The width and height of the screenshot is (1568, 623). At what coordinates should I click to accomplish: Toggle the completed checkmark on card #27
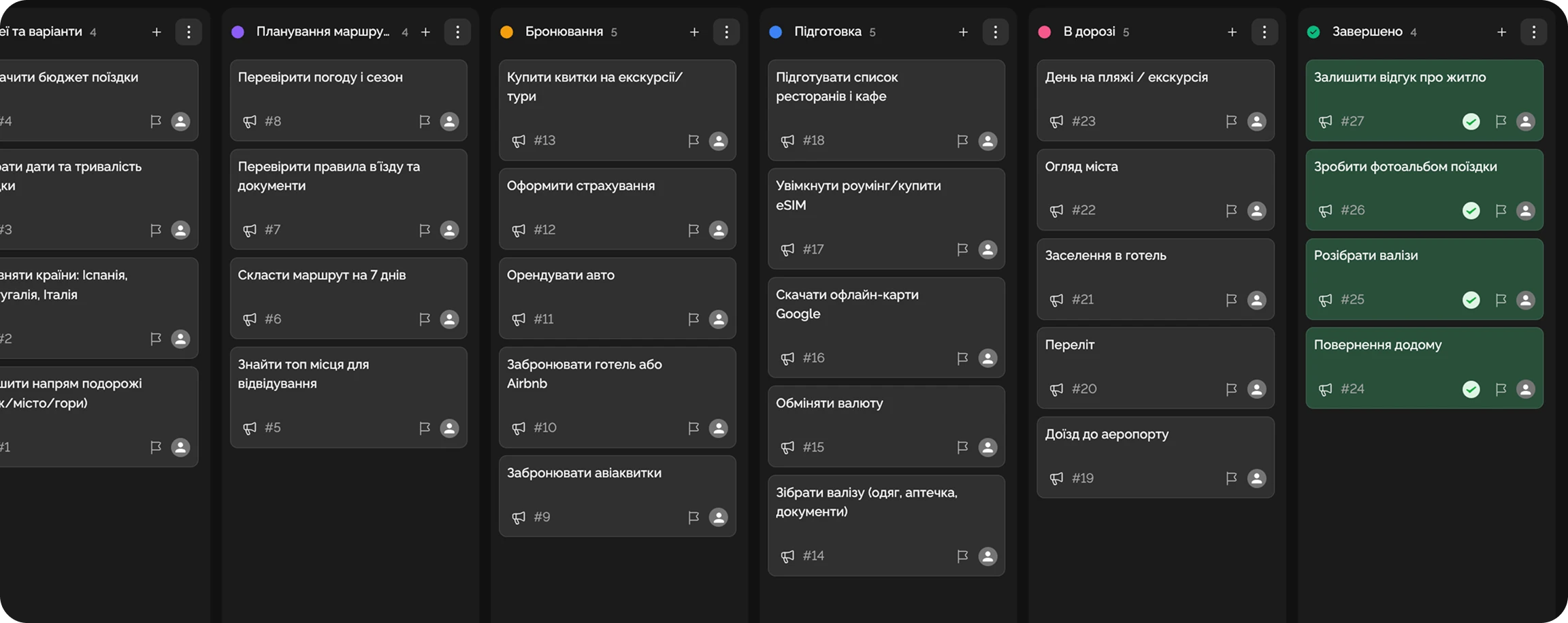[x=1471, y=122]
